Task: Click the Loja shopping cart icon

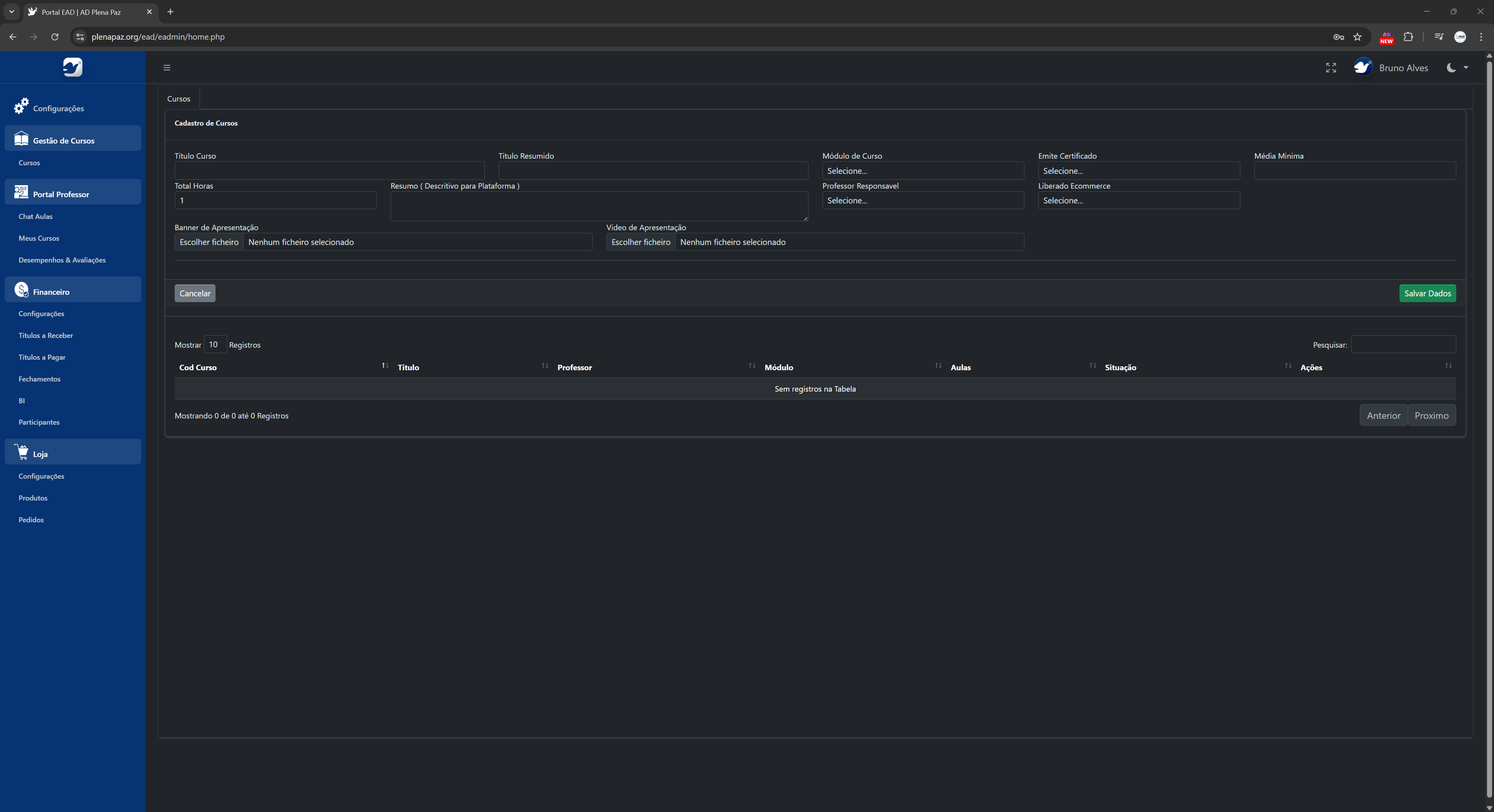Action: [x=21, y=452]
